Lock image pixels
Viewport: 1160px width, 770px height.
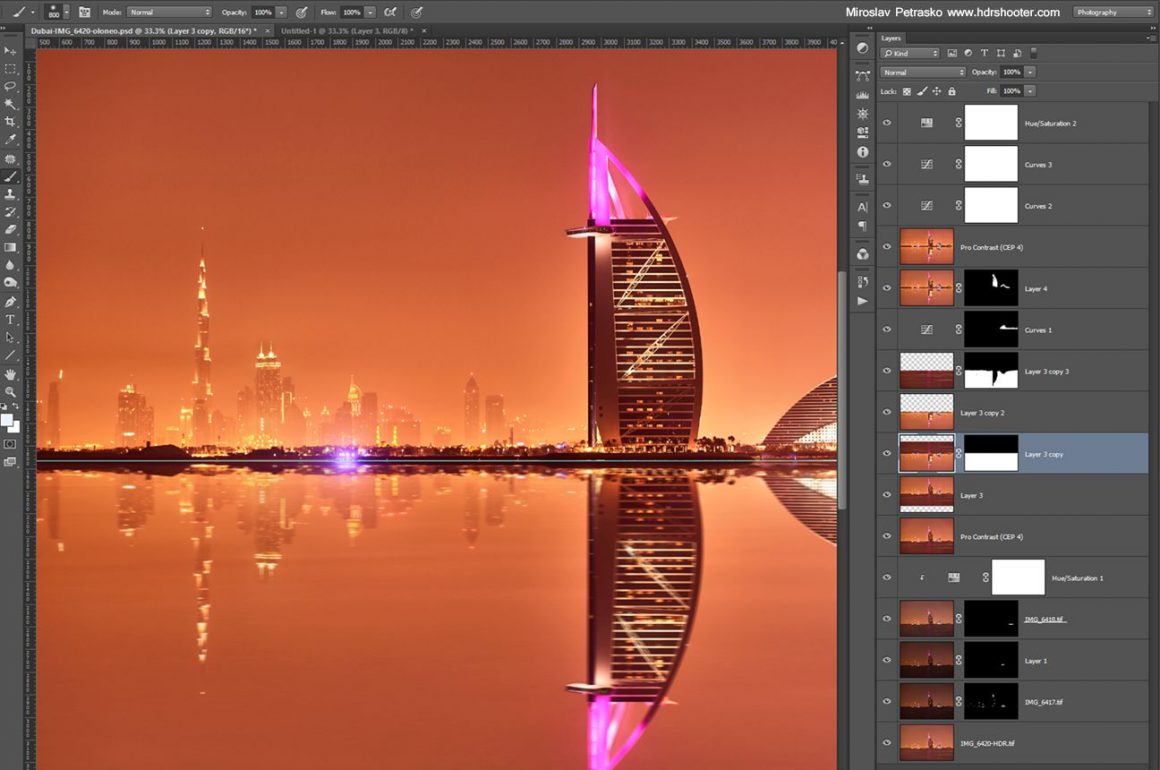(x=922, y=92)
